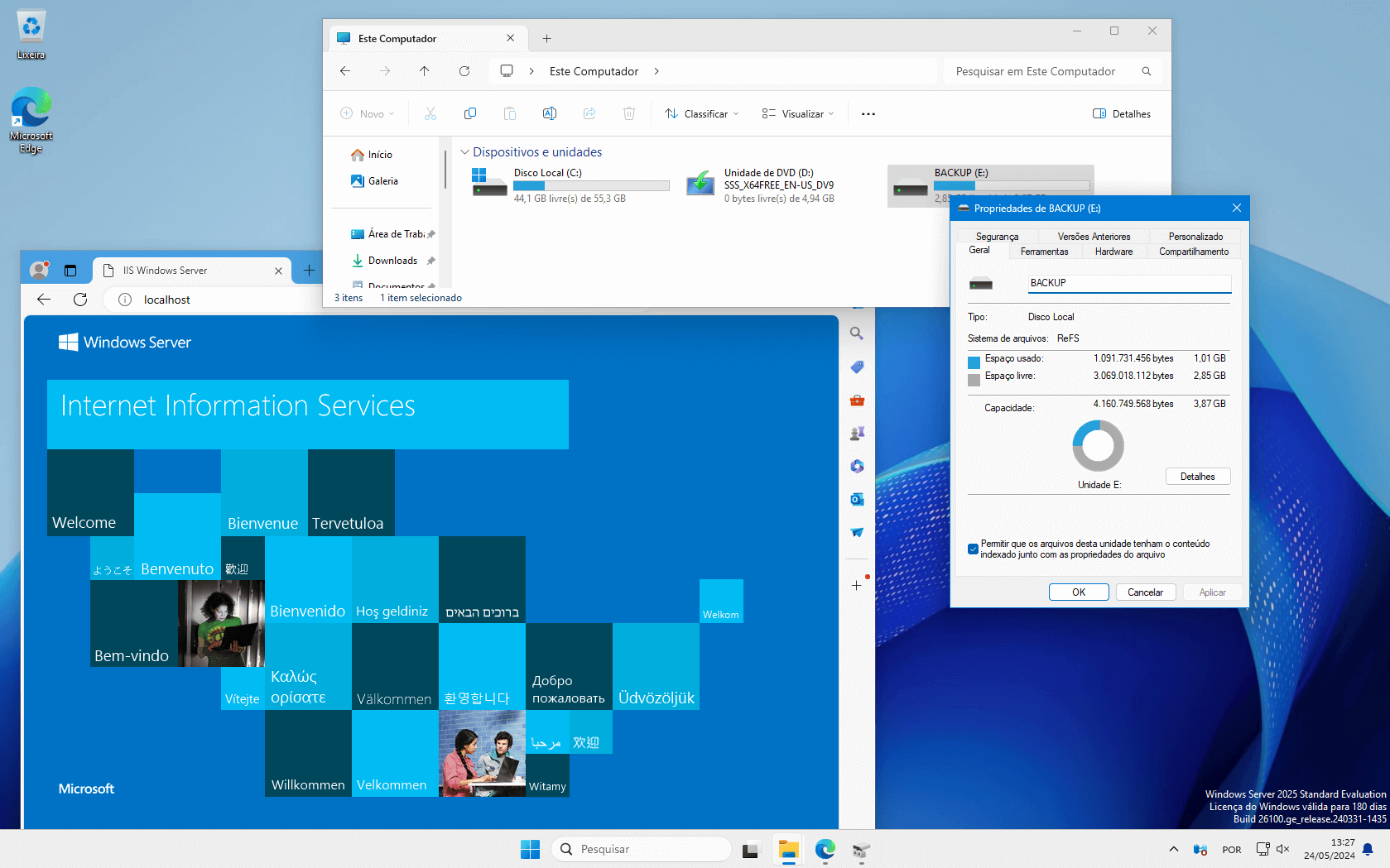Click the Share icon in Explorer toolbar
The image size is (1390, 868).
pyautogui.click(x=589, y=113)
